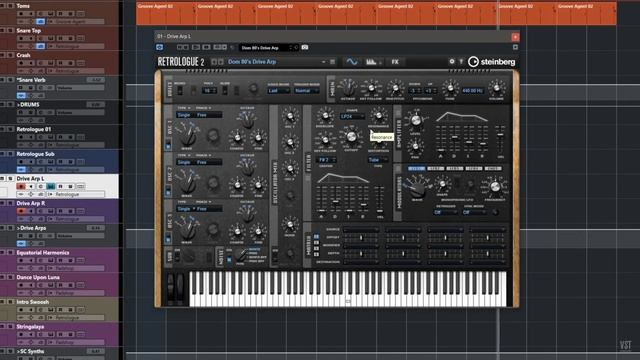Open the preset field in the plugin window toolbar

point(269,48)
